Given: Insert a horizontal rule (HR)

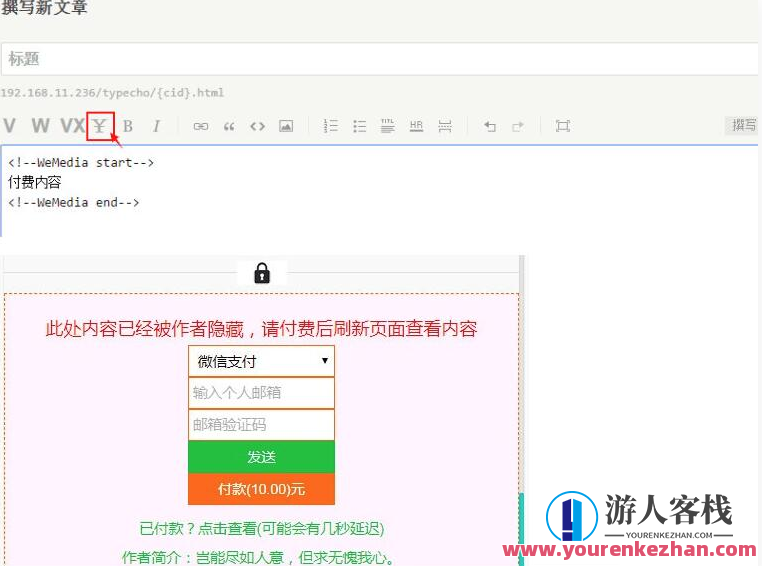Looking at the screenshot, I should [416, 126].
